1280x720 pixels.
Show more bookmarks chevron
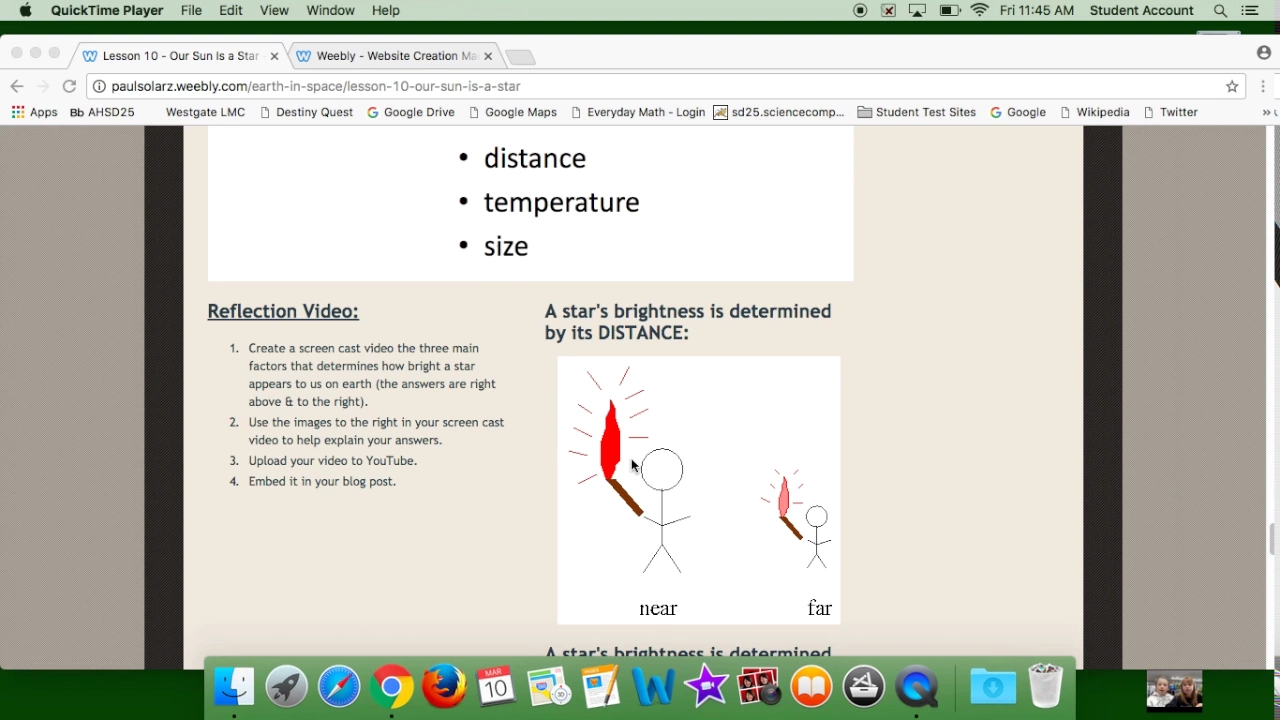point(1267,112)
